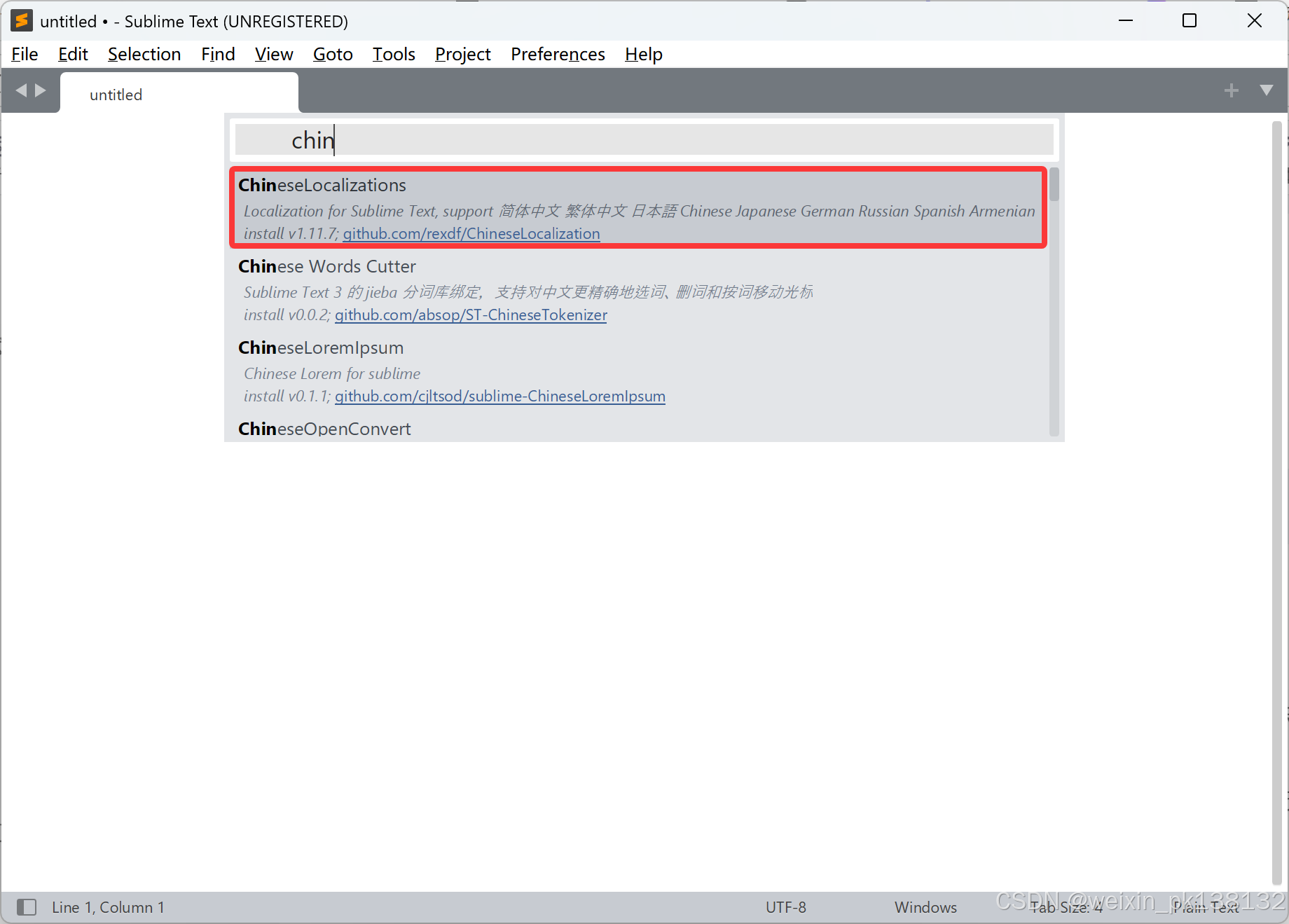Open github.com/absop/ST-ChineseTokenizer link
The width and height of the screenshot is (1289, 924).
(471, 315)
